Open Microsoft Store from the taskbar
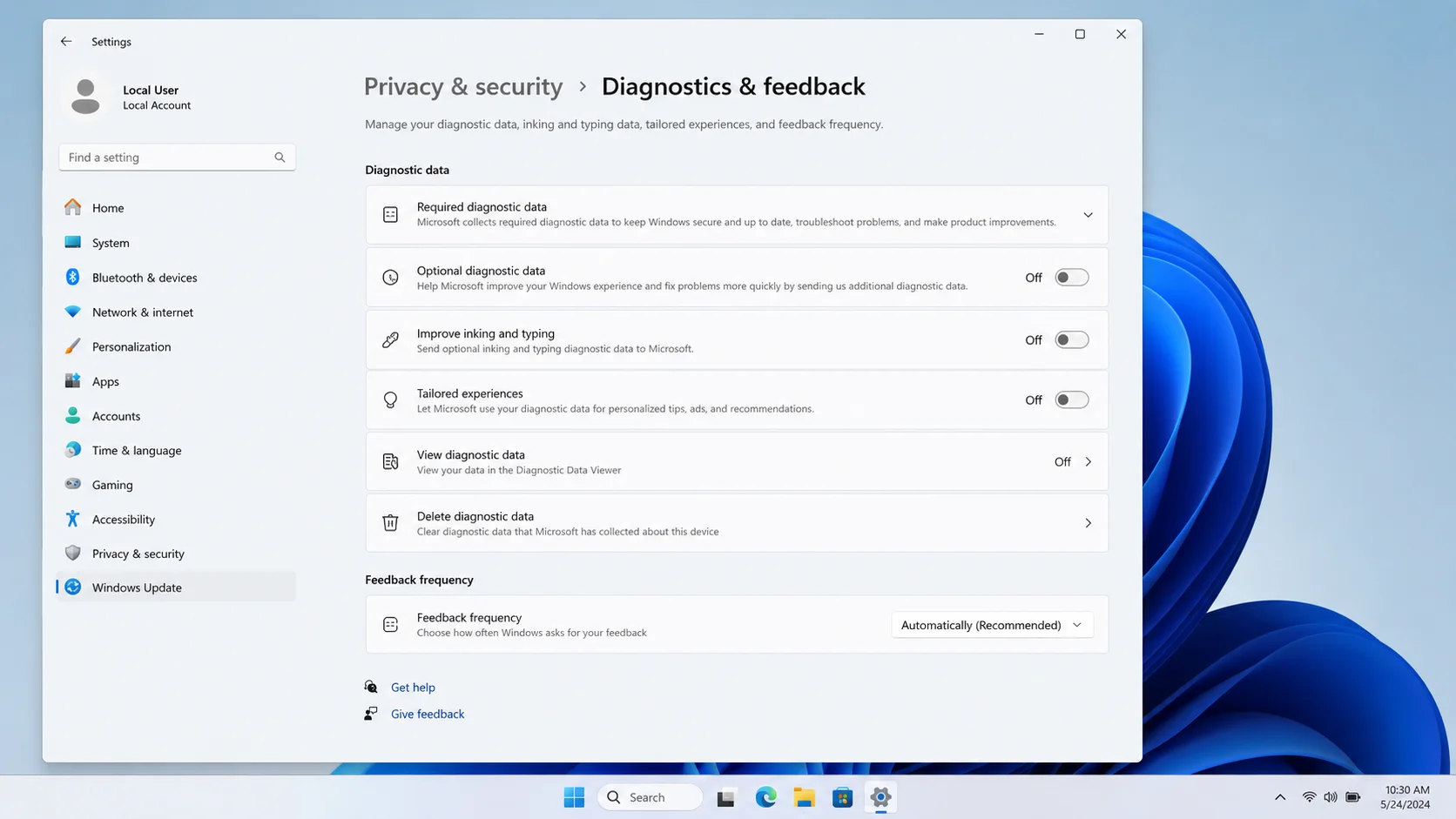The image size is (1456, 819). coord(842,797)
